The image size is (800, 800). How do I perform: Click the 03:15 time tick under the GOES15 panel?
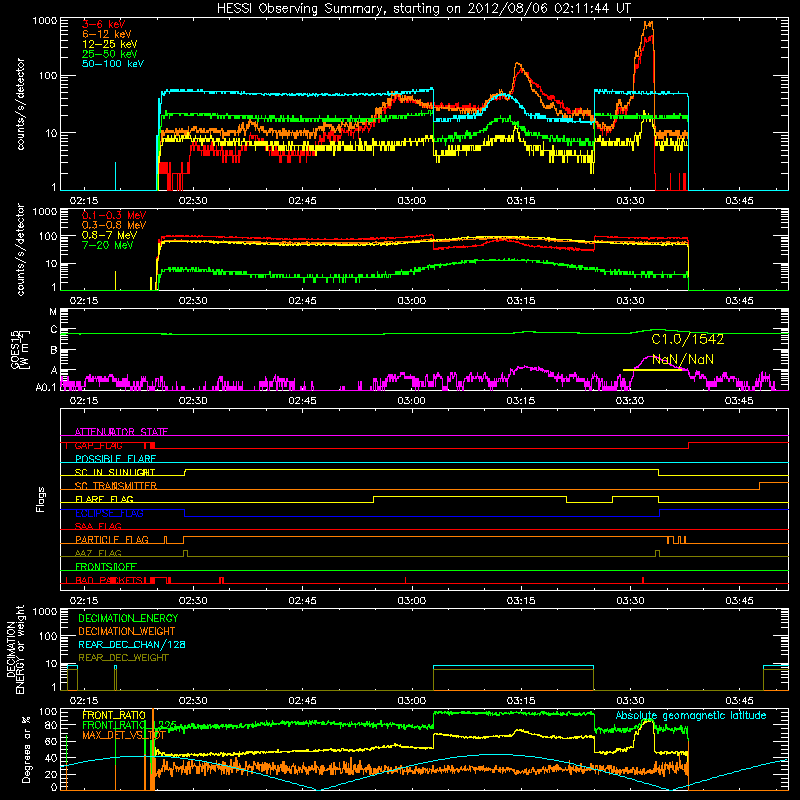(521, 401)
